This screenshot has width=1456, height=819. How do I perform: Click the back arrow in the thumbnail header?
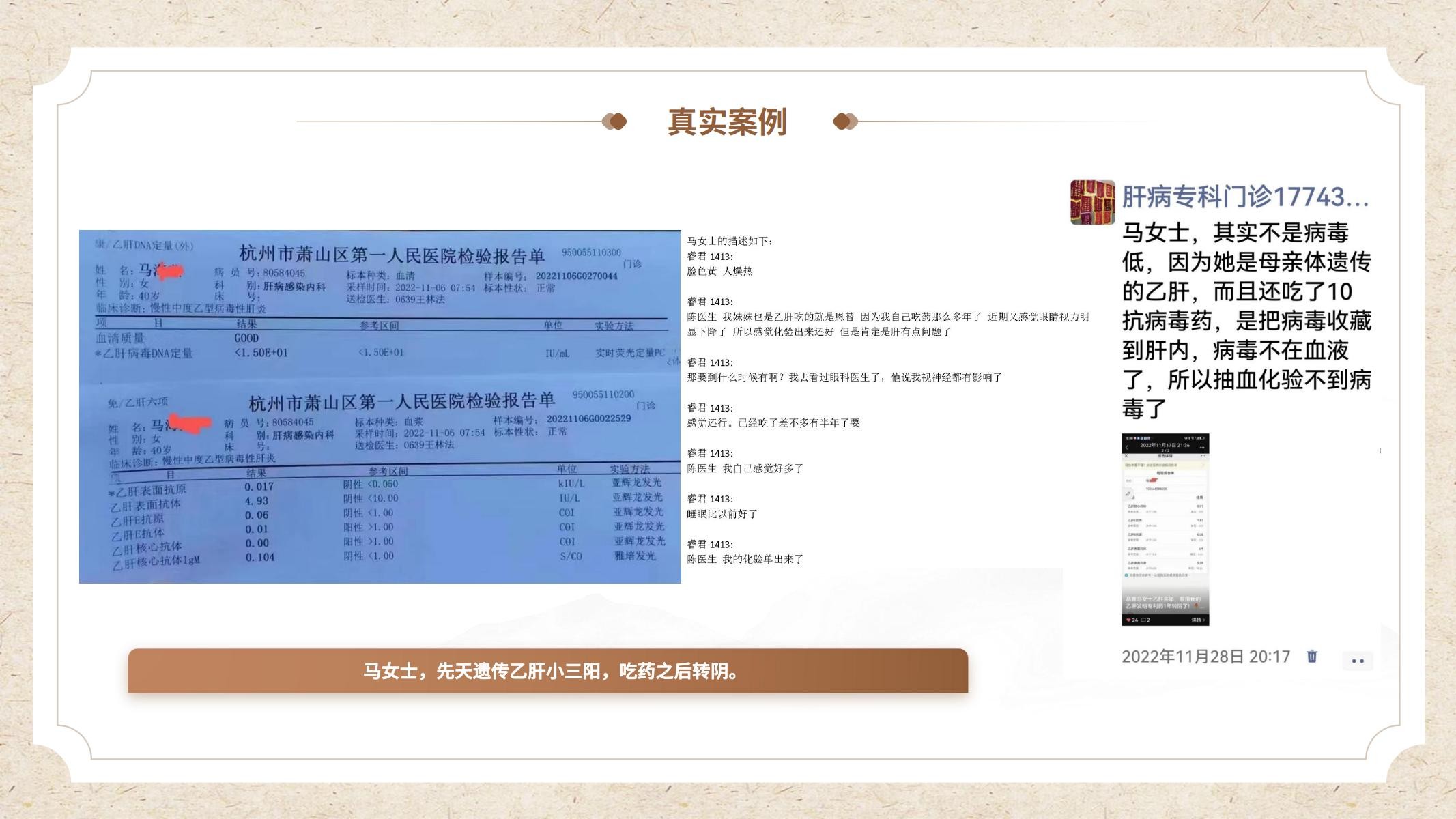click(1126, 448)
